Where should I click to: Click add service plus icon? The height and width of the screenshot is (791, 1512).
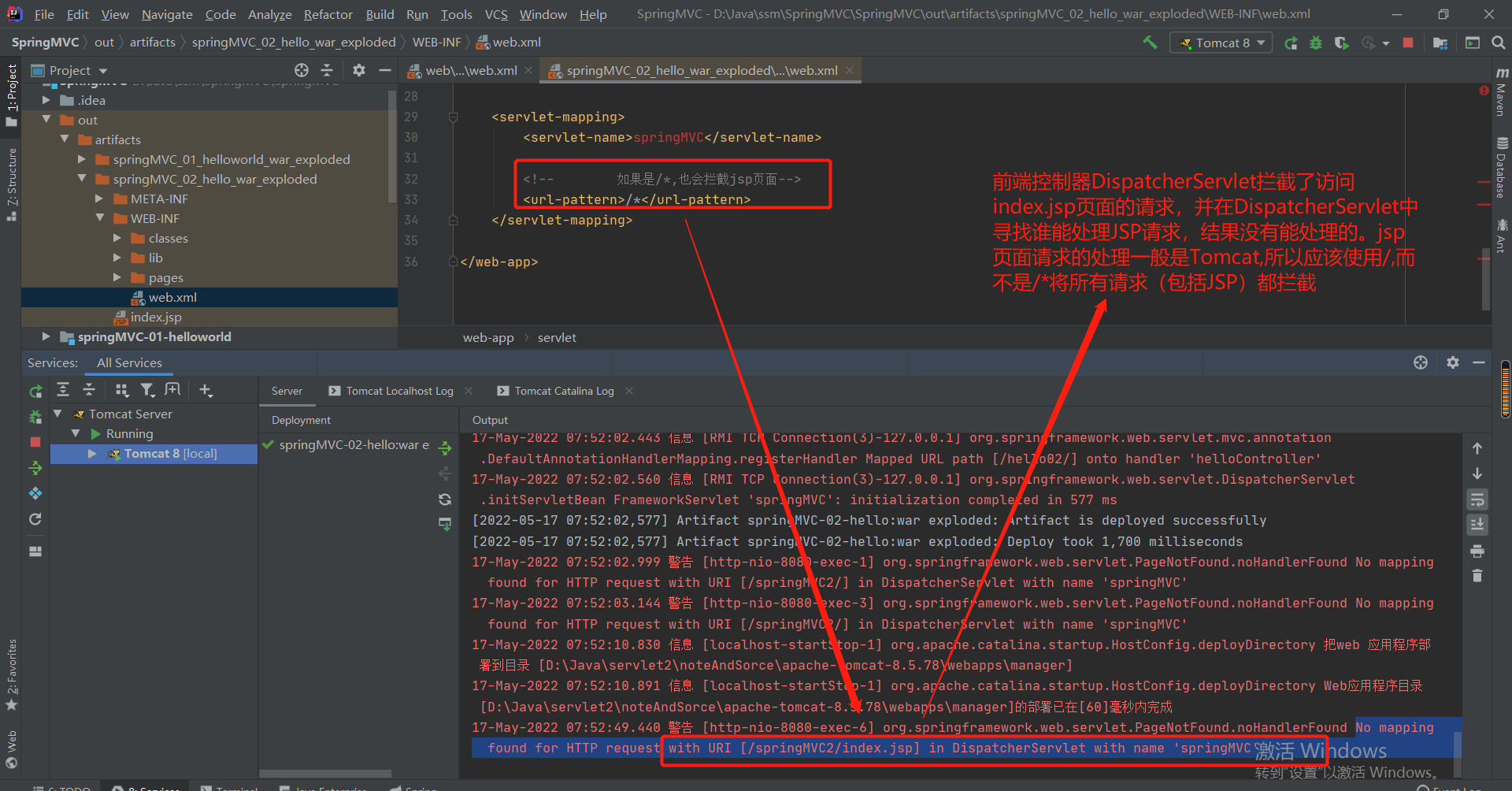tap(206, 389)
